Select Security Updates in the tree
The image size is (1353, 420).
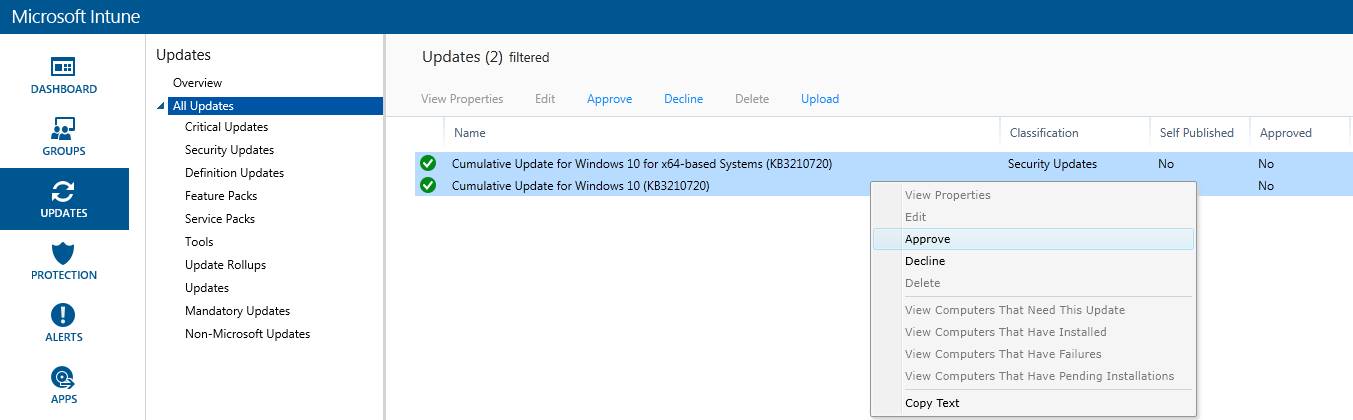[229, 150]
